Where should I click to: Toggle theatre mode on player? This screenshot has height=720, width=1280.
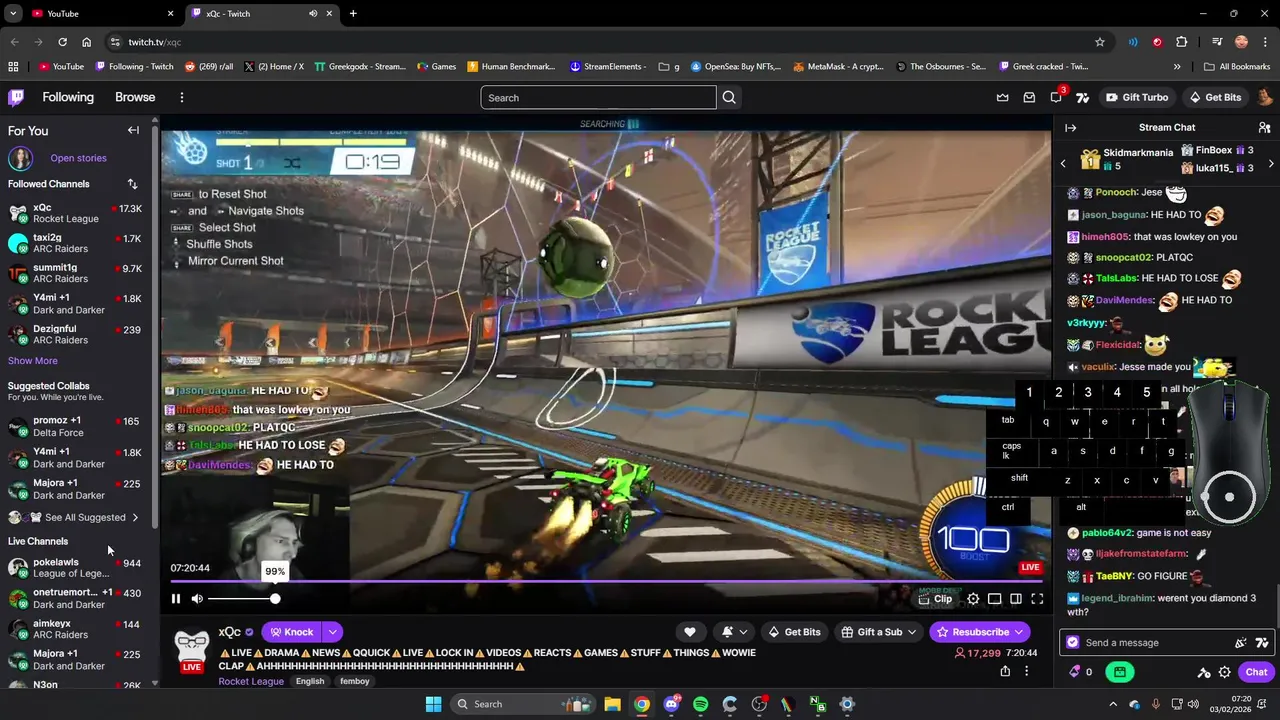[1016, 599]
